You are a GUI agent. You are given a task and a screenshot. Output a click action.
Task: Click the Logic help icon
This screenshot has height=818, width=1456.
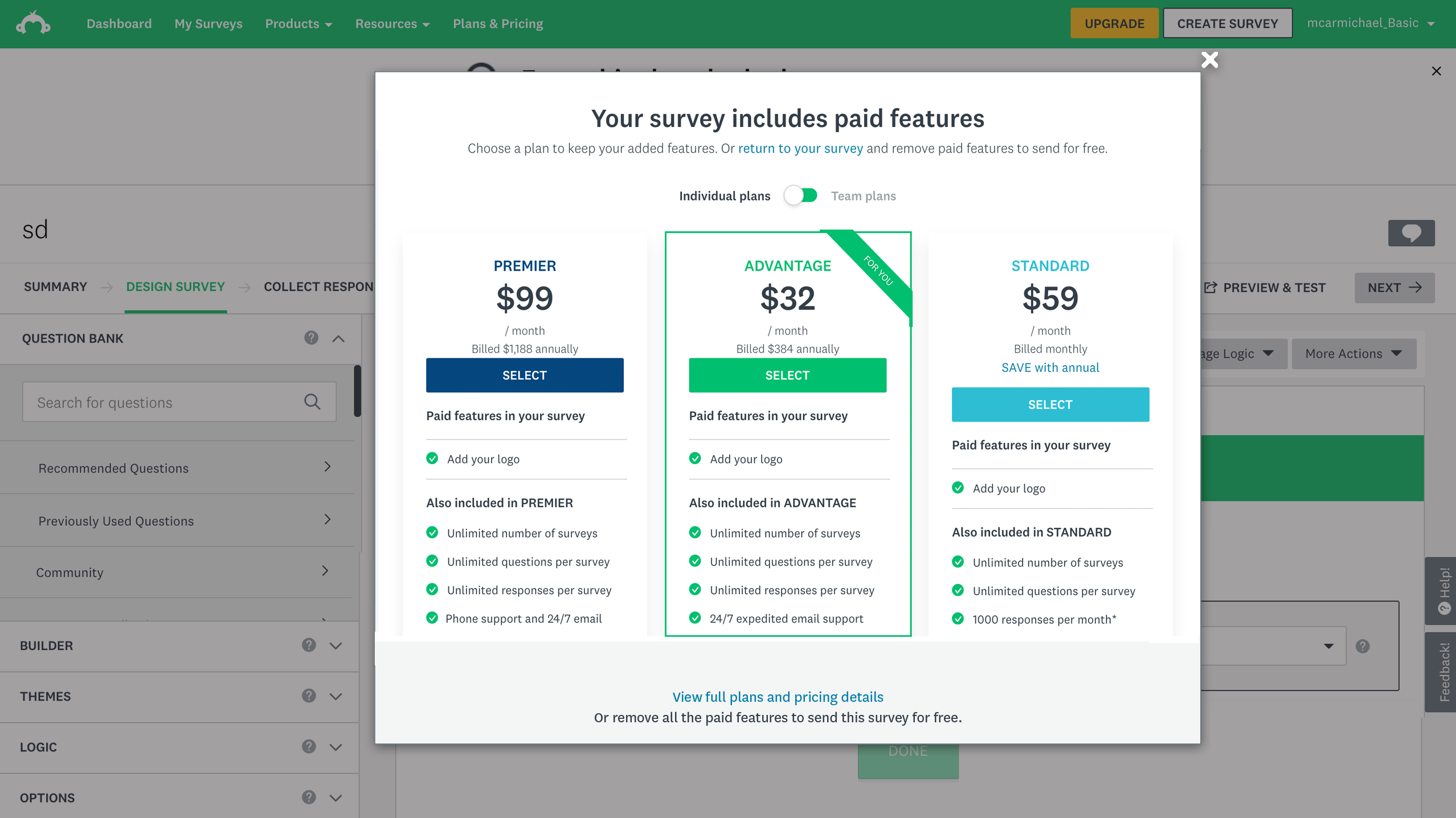pos(309,746)
